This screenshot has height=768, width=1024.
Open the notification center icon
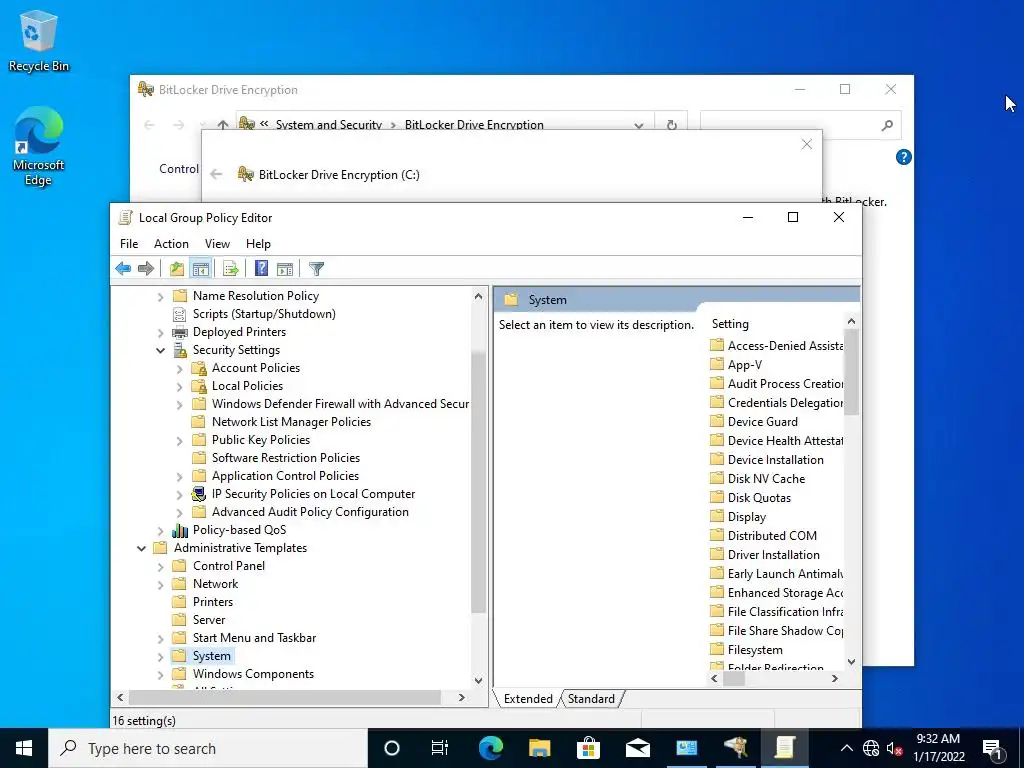coord(992,748)
